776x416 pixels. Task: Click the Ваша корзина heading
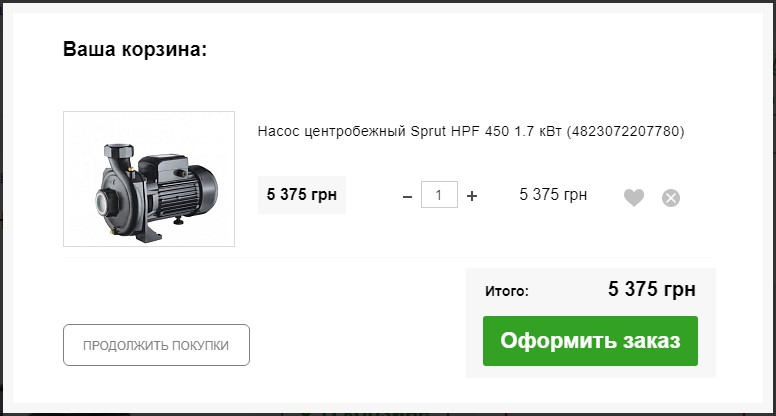(x=135, y=49)
